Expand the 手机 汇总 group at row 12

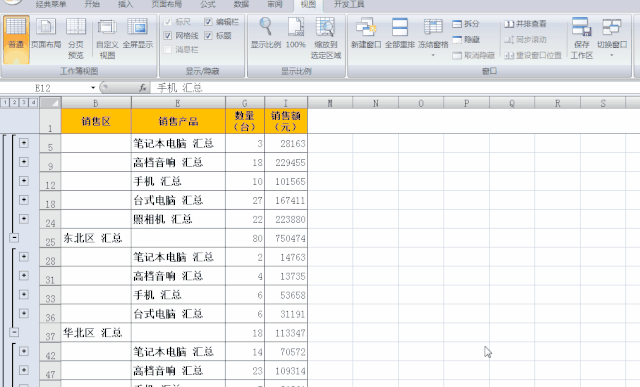(x=24, y=181)
